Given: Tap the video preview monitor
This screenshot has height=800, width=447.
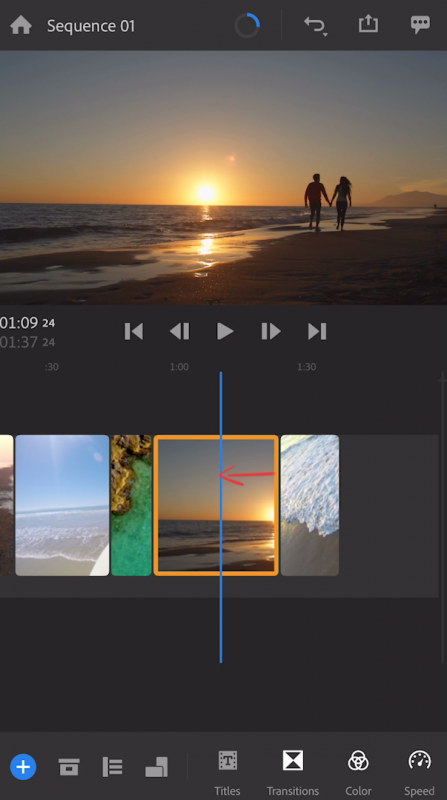Looking at the screenshot, I should point(224,178).
